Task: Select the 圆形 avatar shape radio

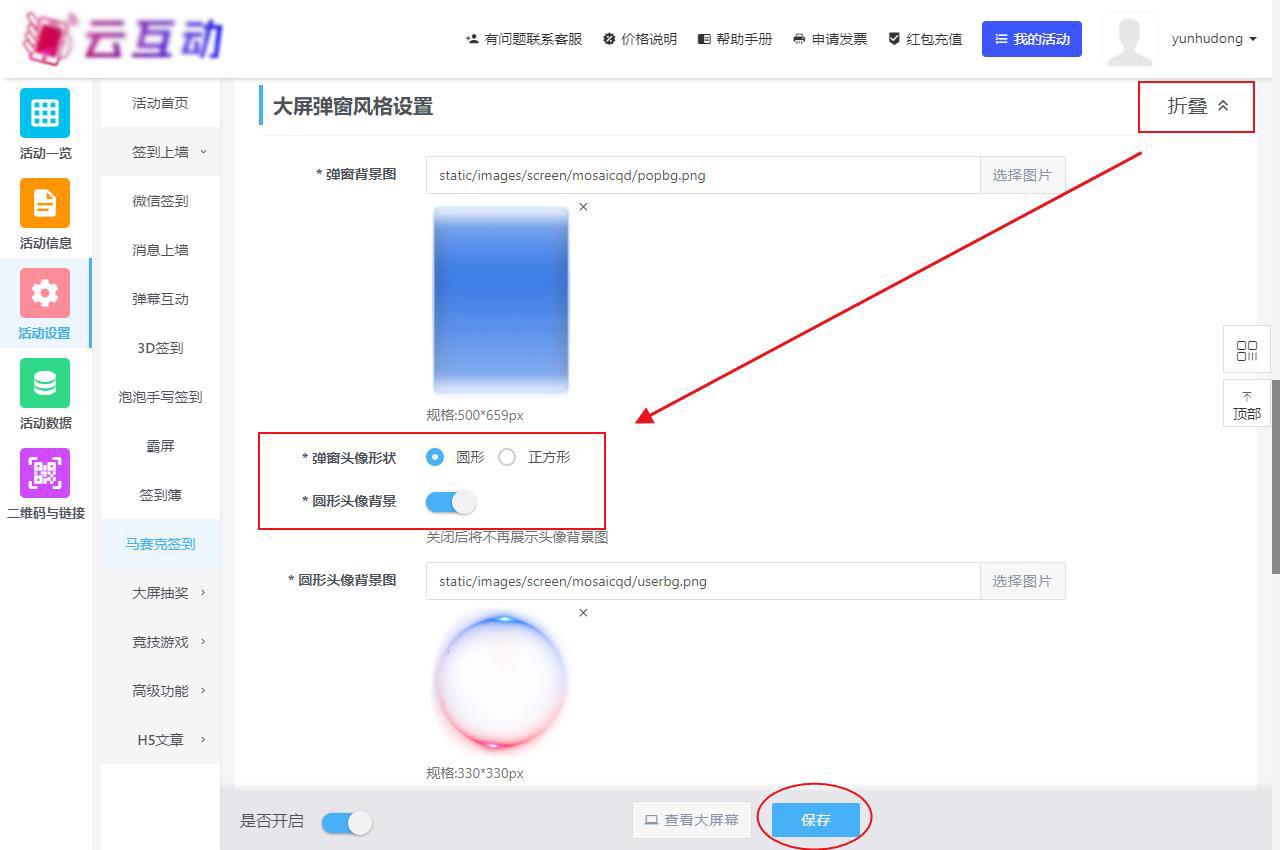Action: (435, 457)
